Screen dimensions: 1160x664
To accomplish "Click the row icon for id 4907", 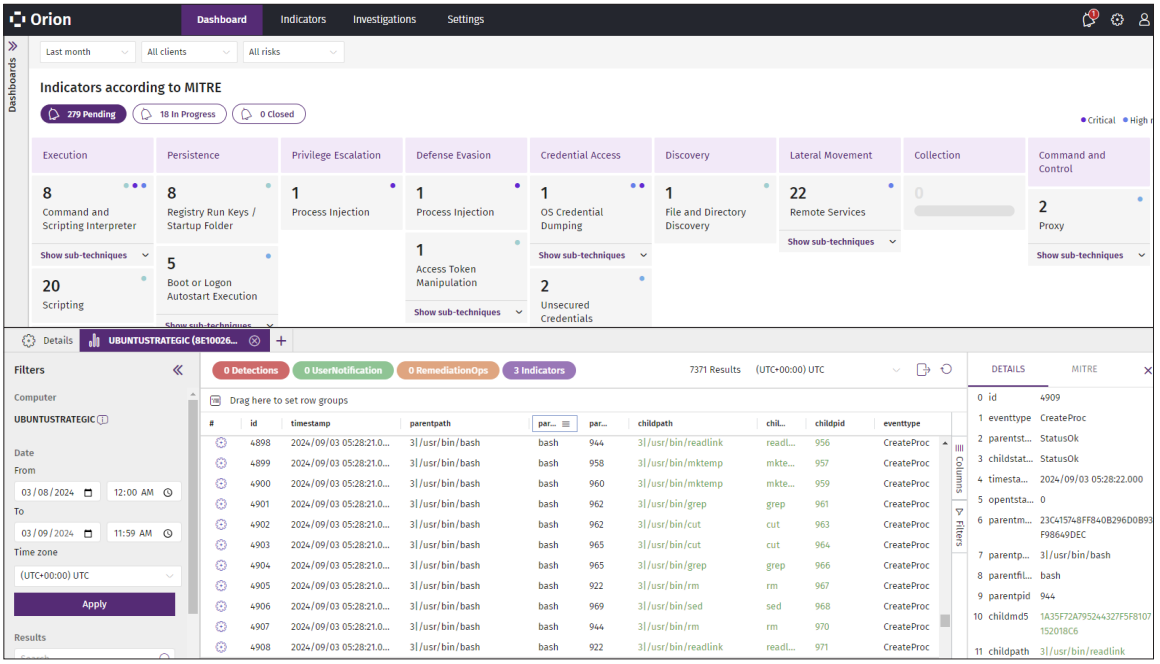I will [x=220, y=627].
